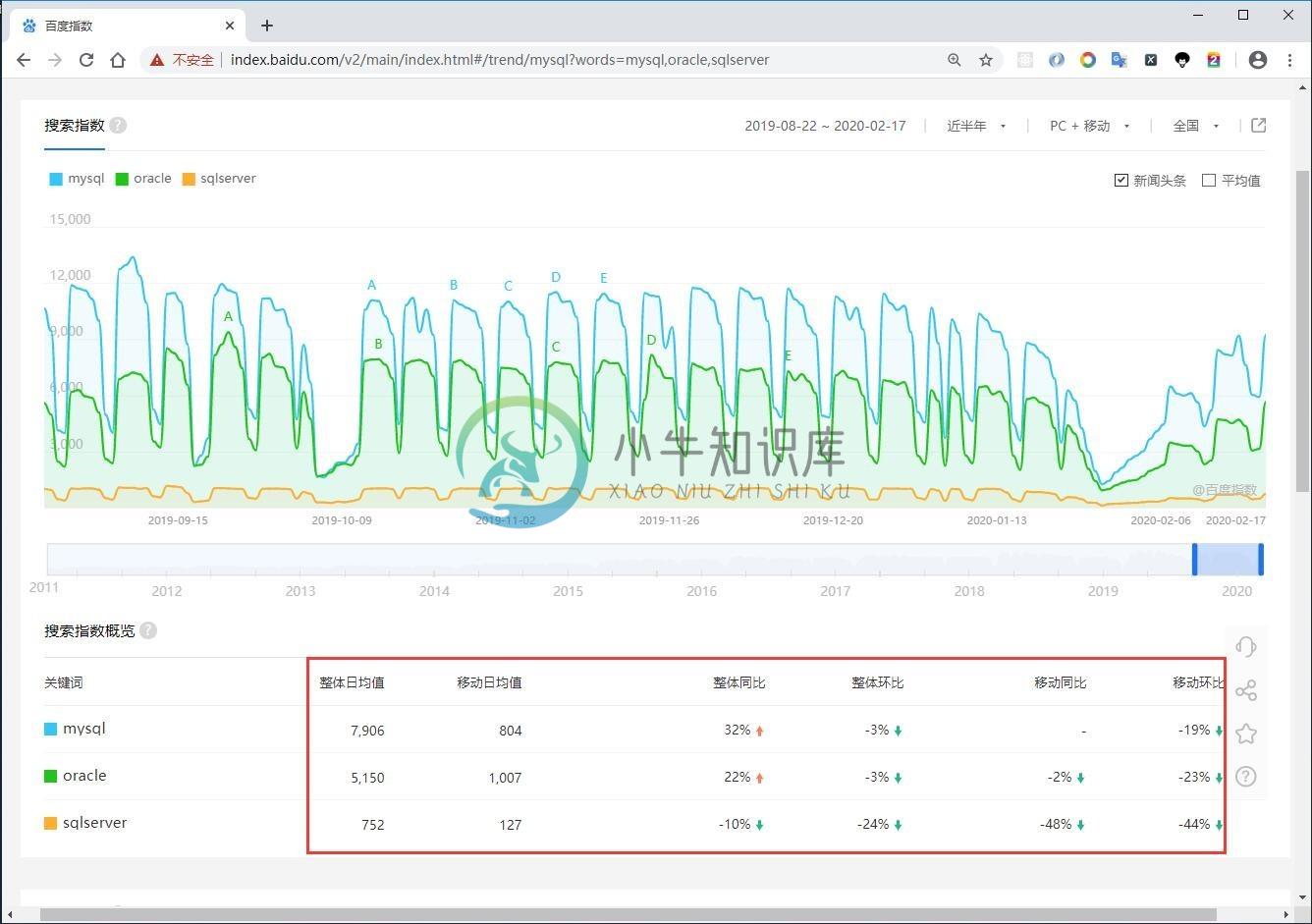Open the 全国 region dropdown
The image size is (1312, 924).
click(x=1196, y=126)
